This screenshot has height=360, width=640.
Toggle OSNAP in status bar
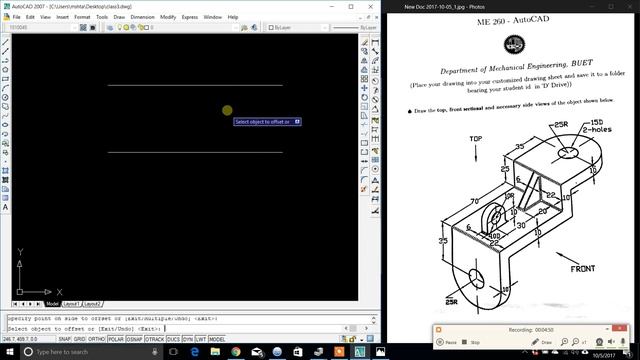(134, 339)
